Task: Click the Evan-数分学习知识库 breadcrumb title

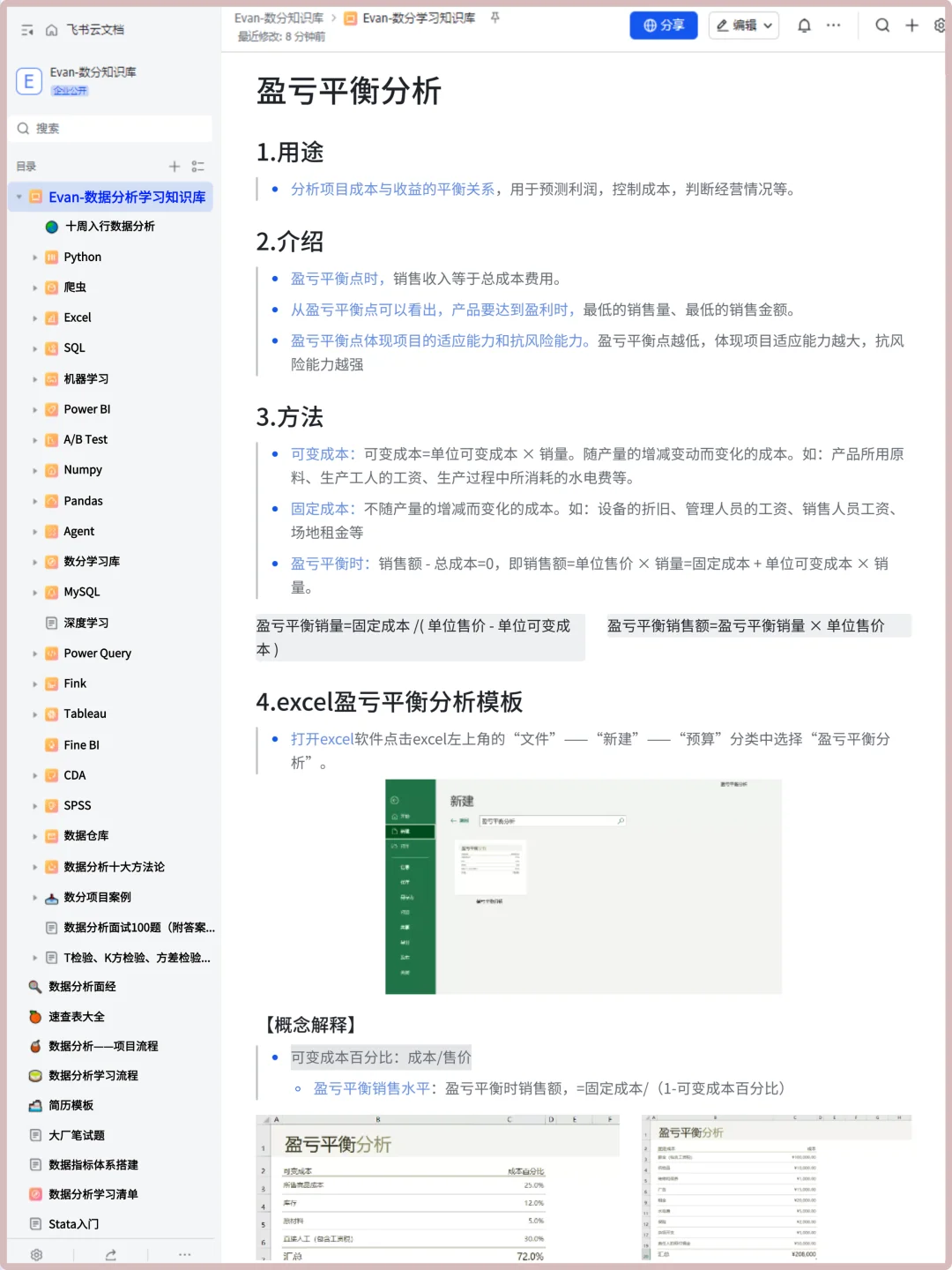Action: tap(419, 18)
